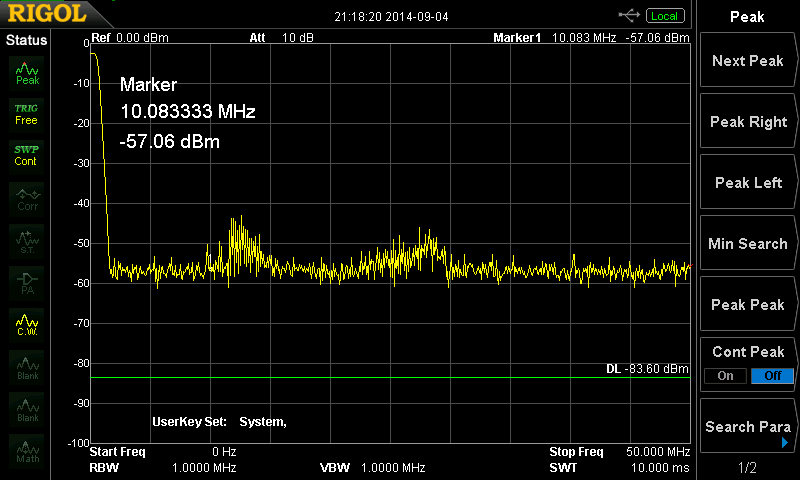Image resolution: width=800 pixels, height=480 pixels.
Task: Go to menu page 1/2 indicator
Action: [747, 467]
